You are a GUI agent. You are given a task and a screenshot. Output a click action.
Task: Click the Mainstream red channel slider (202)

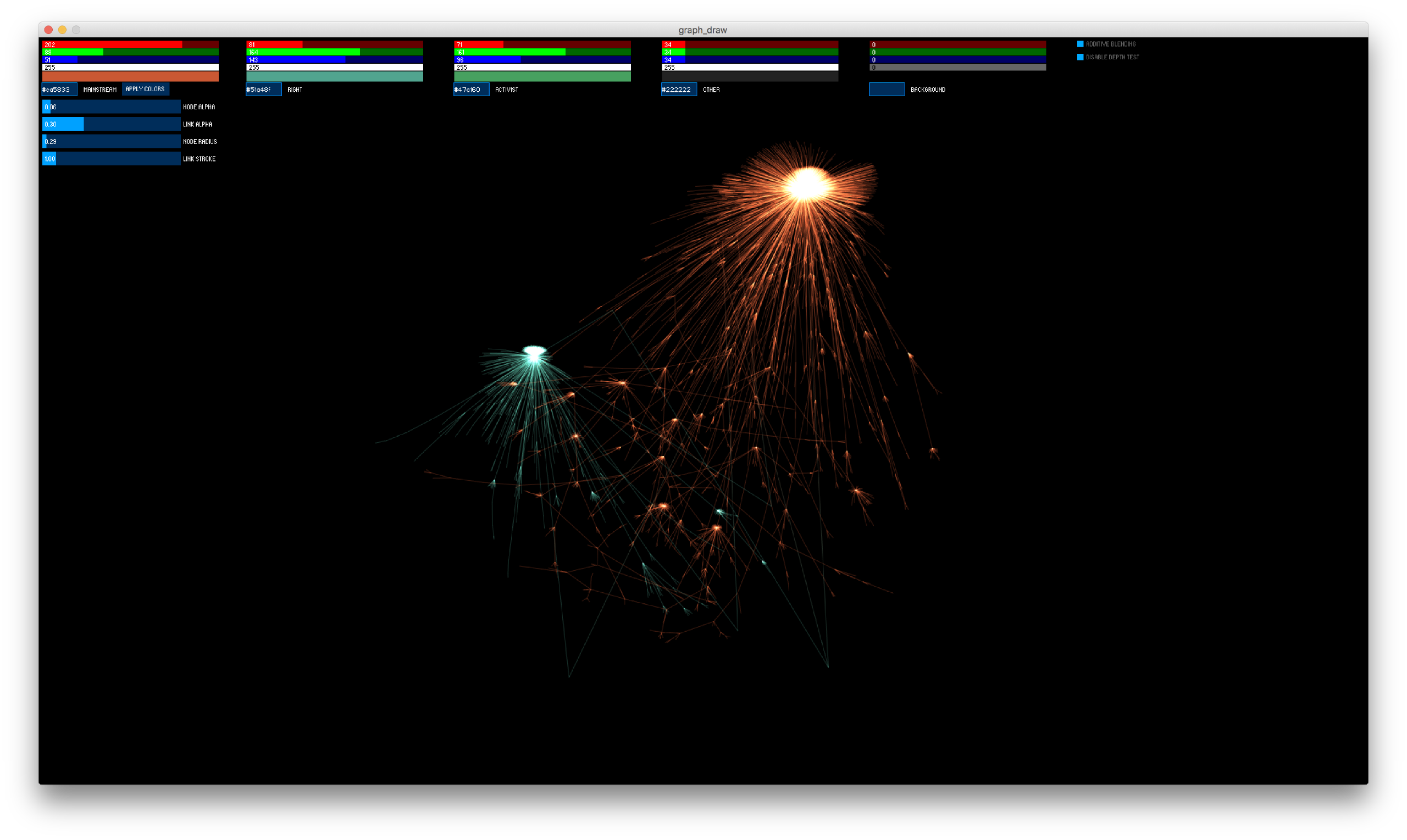[130, 44]
